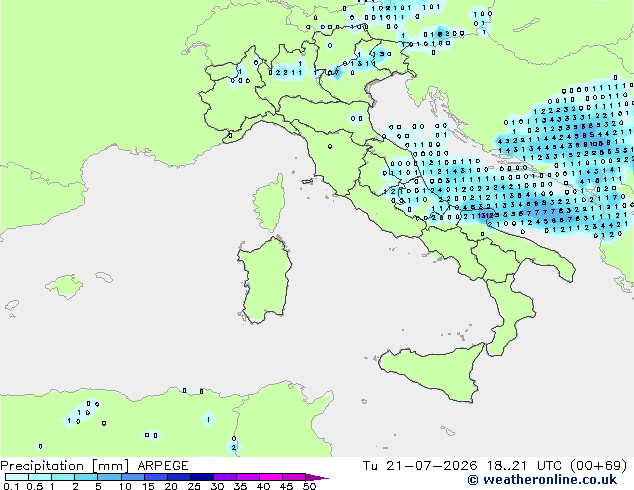The width and height of the screenshot is (634, 490).
Task: Click the '25' legend scale label
Action: 194,486
